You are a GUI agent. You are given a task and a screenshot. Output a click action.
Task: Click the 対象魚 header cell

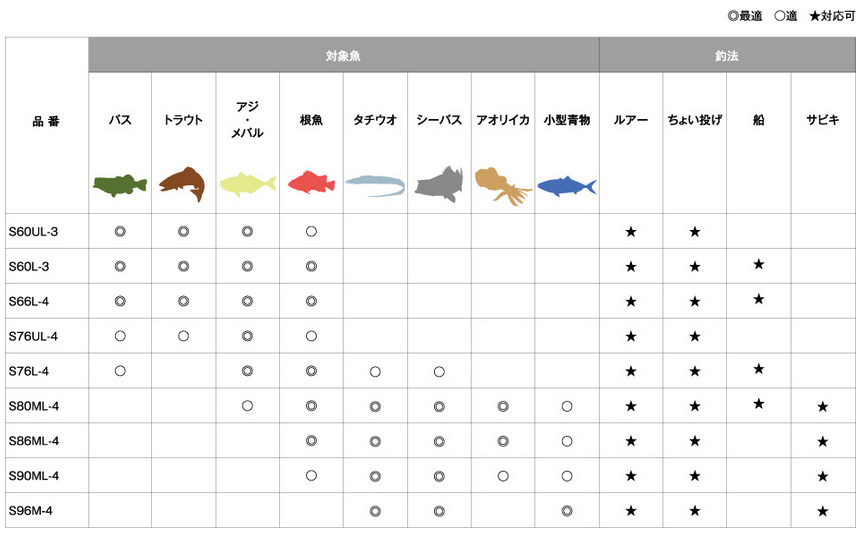344,55
